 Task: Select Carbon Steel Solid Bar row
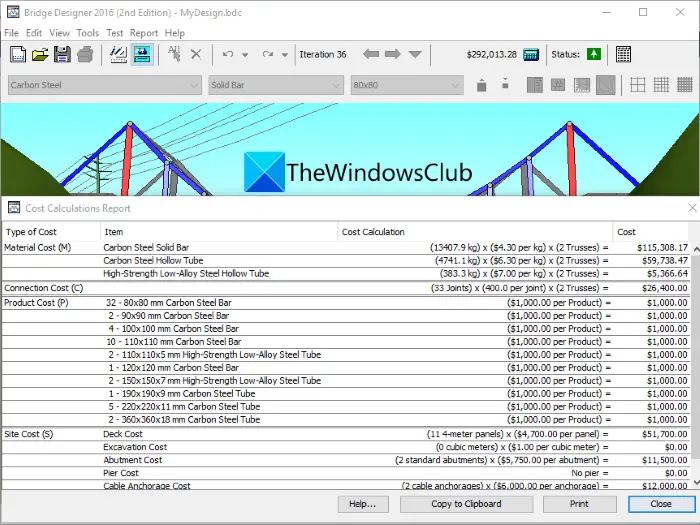click(346, 248)
